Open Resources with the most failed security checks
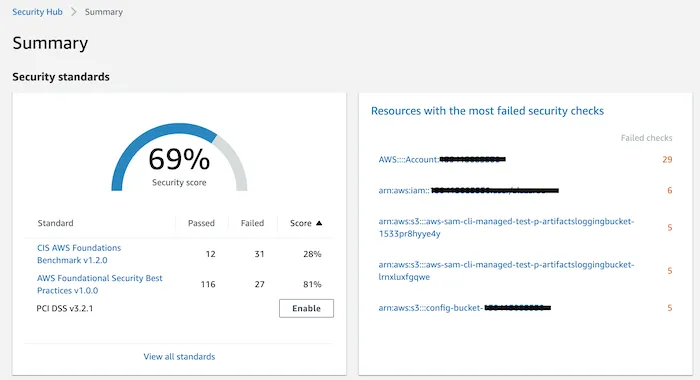Image resolution: width=700 pixels, height=380 pixels. 487,111
